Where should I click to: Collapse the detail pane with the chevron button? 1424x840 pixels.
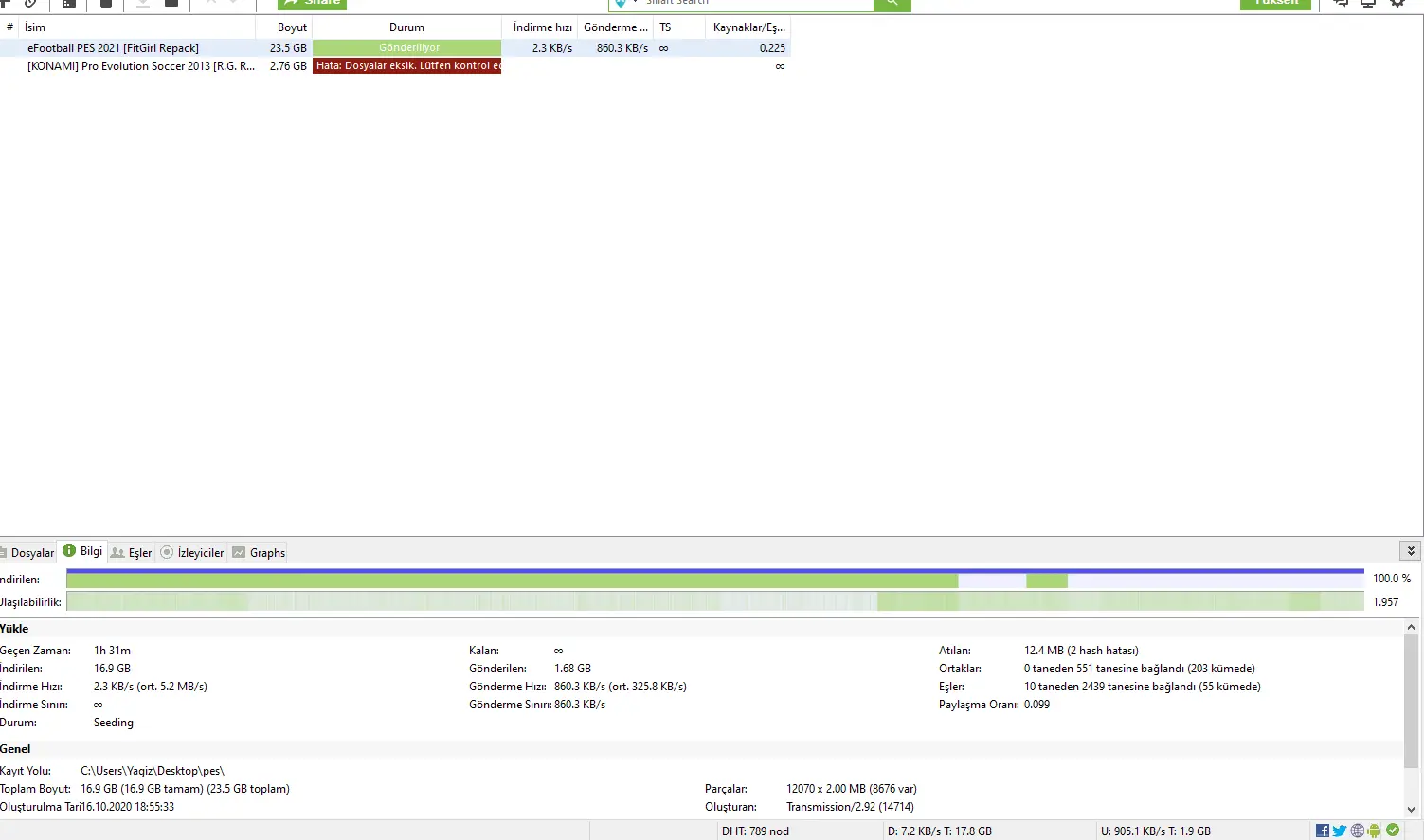coord(1411,551)
